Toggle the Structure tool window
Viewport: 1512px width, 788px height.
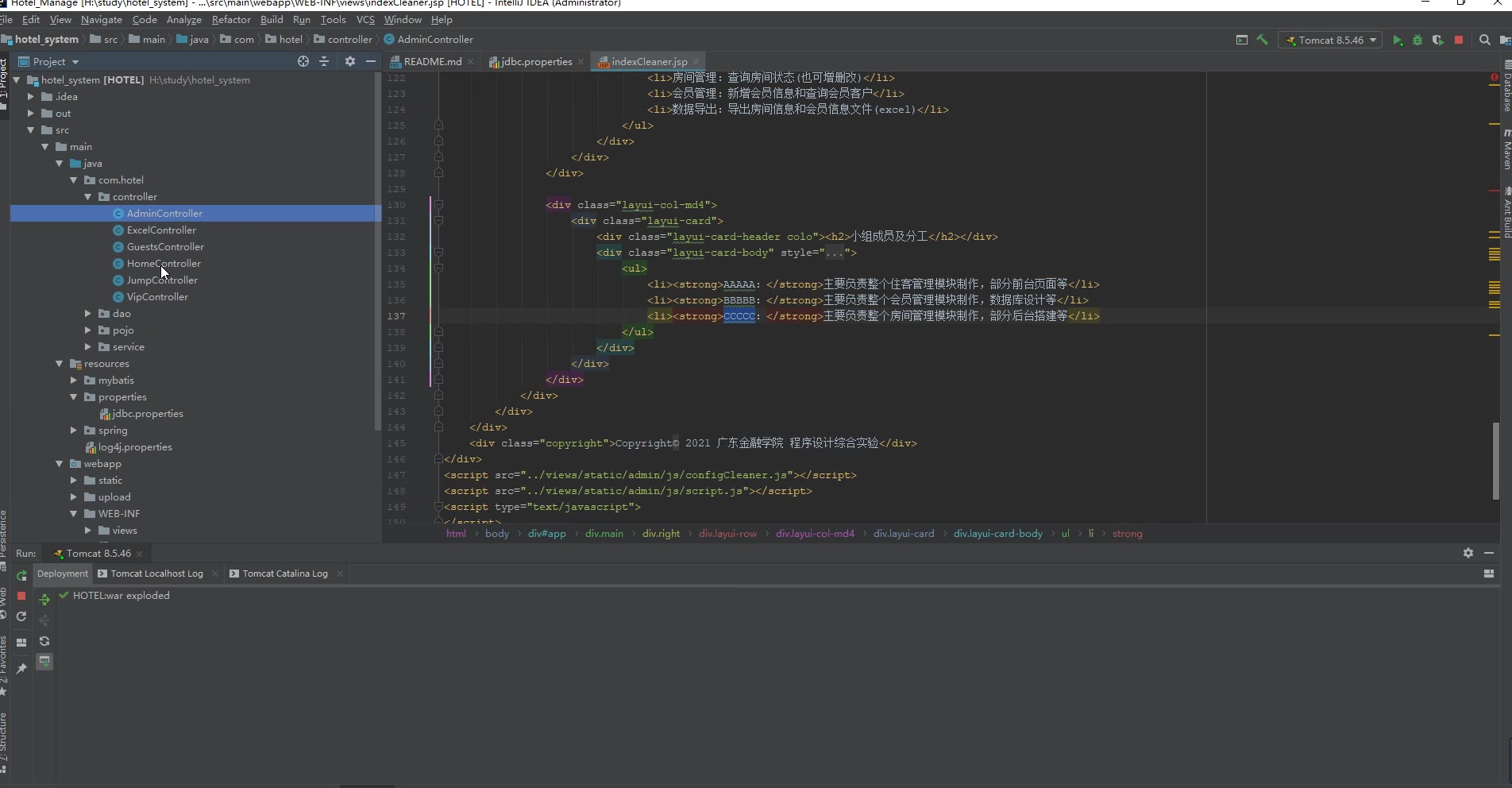tap(3, 743)
